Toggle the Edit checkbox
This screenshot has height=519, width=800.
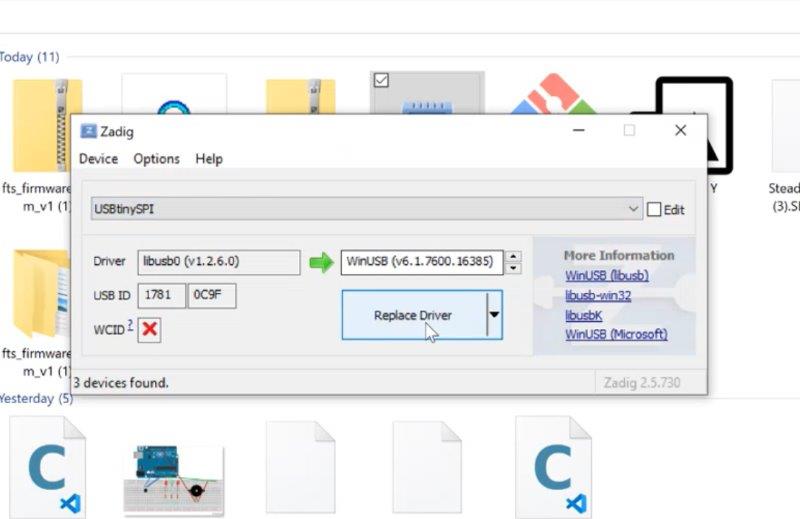tap(654, 210)
